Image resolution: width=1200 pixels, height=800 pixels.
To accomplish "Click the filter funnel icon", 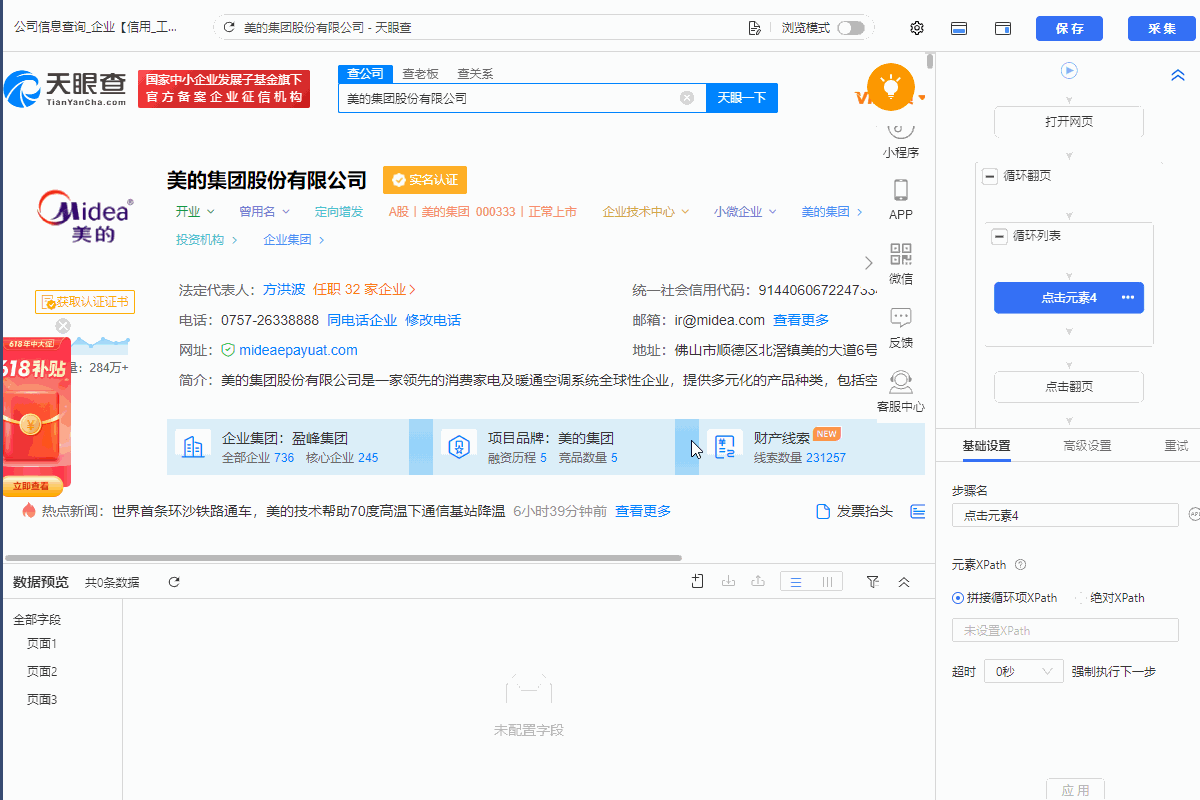I will [872, 582].
